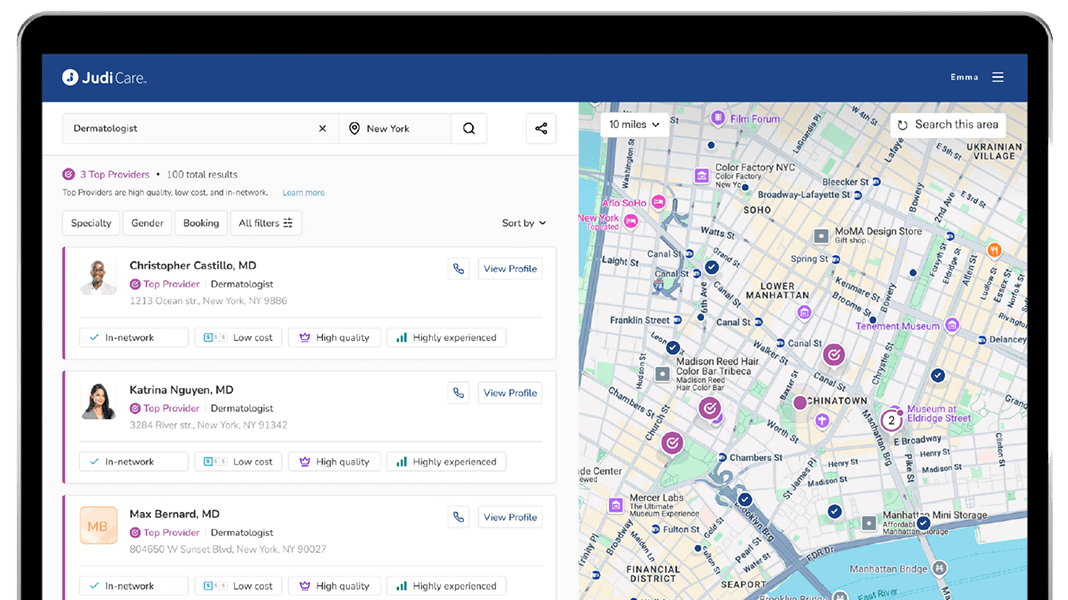Click Low cost tag on Nguyen card
Image resolution: width=1068 pixels, height=600 pixels.
pyautogui.click(x=238, y=462)
